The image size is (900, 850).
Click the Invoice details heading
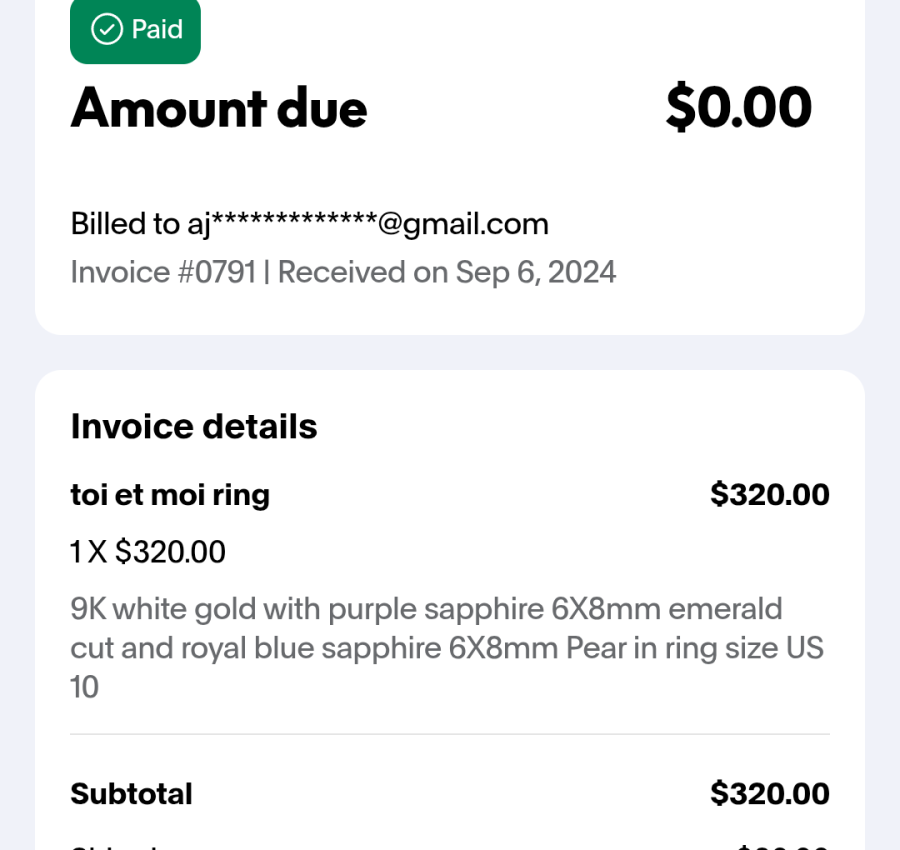pyautogui.click(x=194, y=426)
